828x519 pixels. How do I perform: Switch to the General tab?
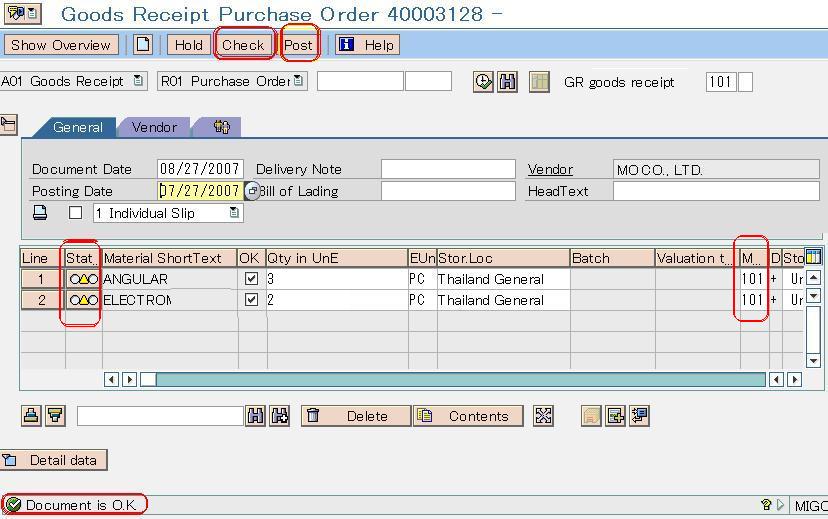(77, 127)
